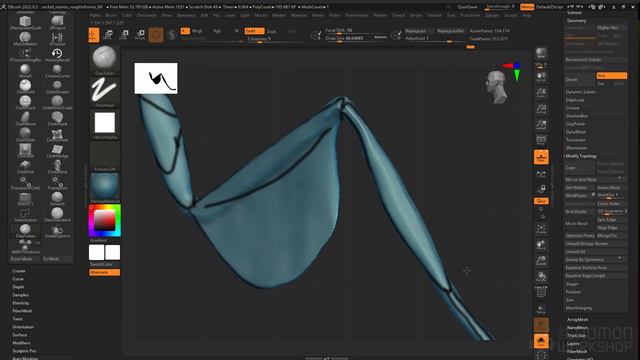
Task: Select the CreaseCurve brush
Action: coord(57,71)
